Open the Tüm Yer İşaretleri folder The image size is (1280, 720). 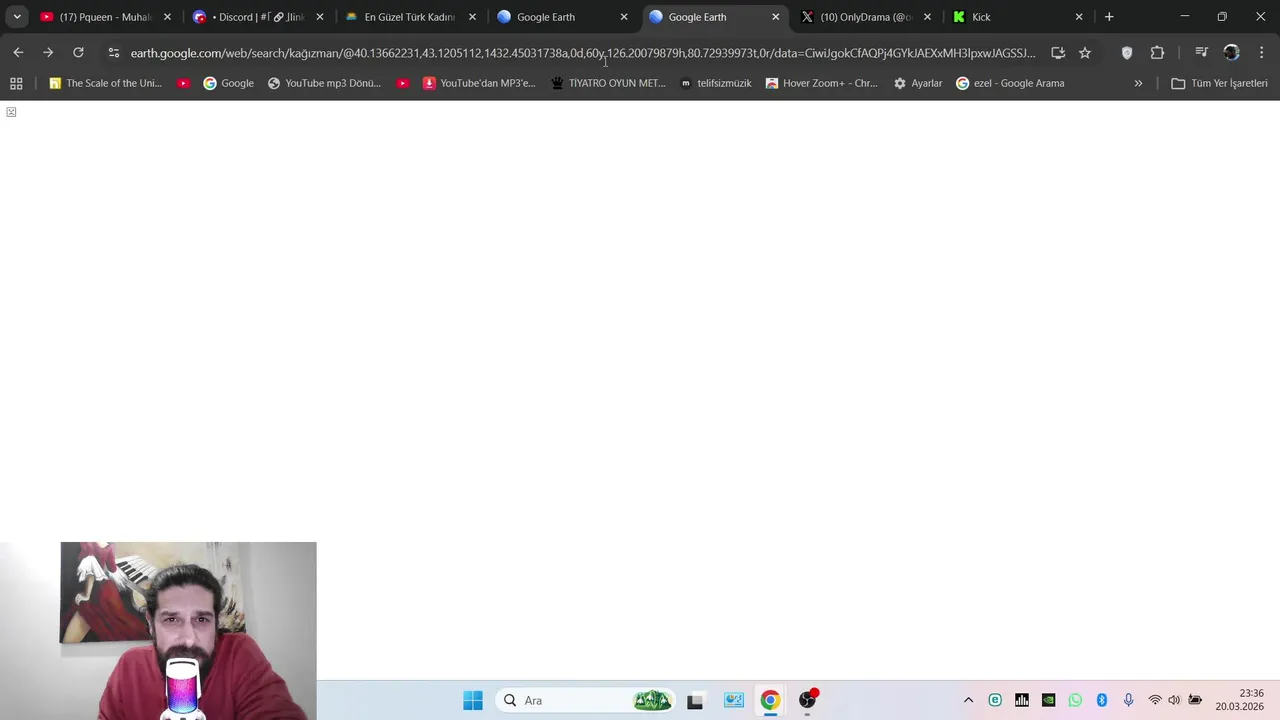[1219, 83]
